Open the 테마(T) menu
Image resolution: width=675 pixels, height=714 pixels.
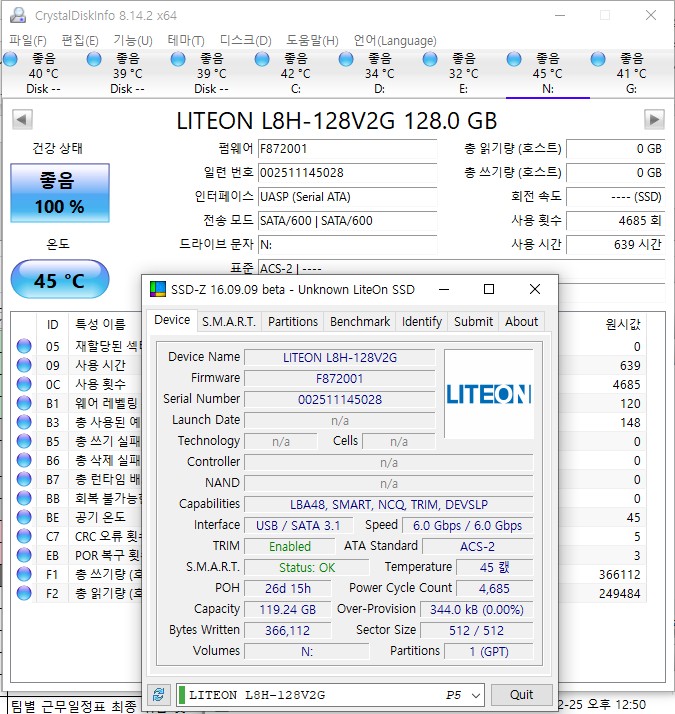point(186,41)
